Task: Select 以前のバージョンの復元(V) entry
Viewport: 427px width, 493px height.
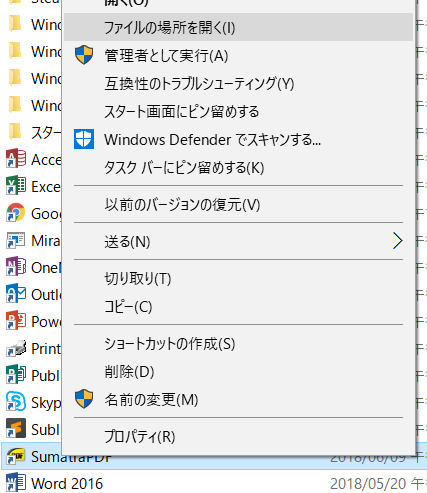Action: point(238,204)
